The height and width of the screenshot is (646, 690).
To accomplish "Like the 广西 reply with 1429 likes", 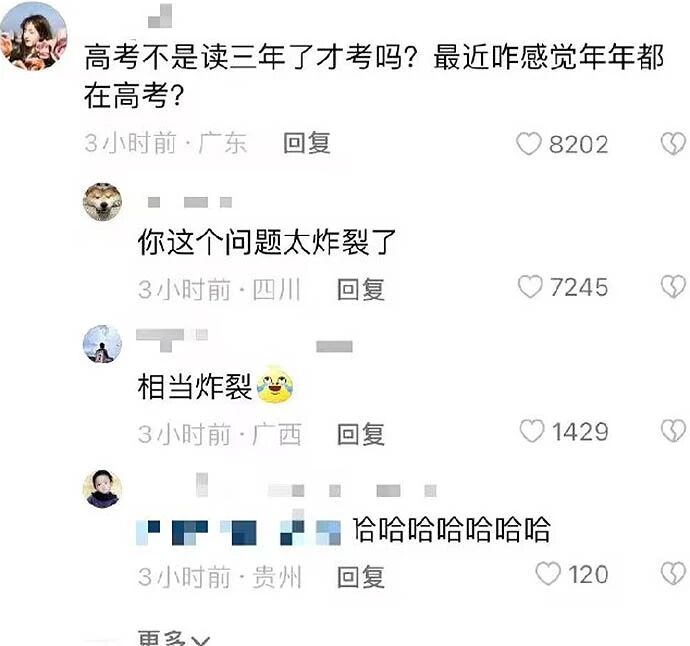I will pyautogui.click(x=532, y=431).
